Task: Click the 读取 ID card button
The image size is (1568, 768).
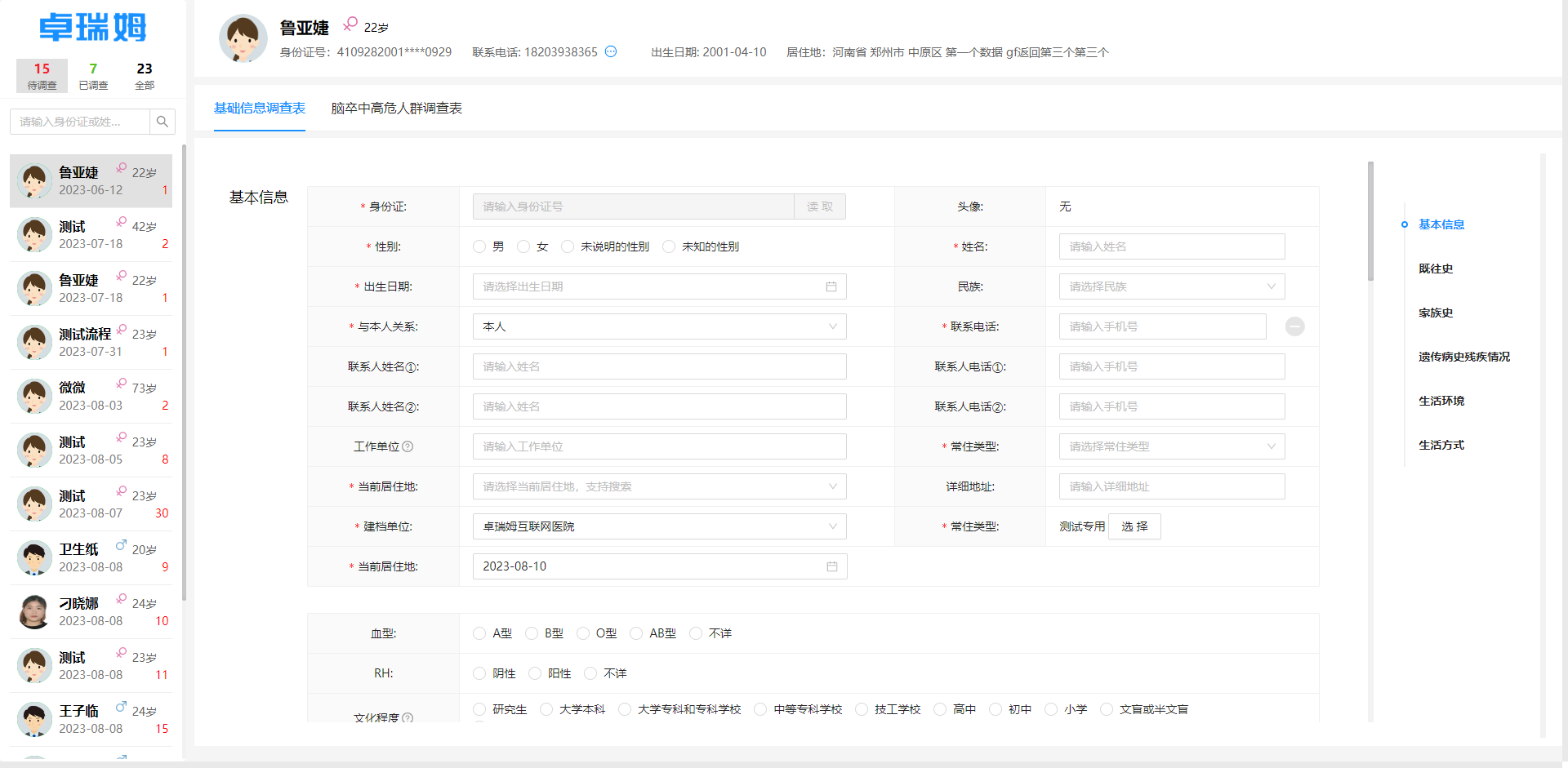Action: coord(820,206)
